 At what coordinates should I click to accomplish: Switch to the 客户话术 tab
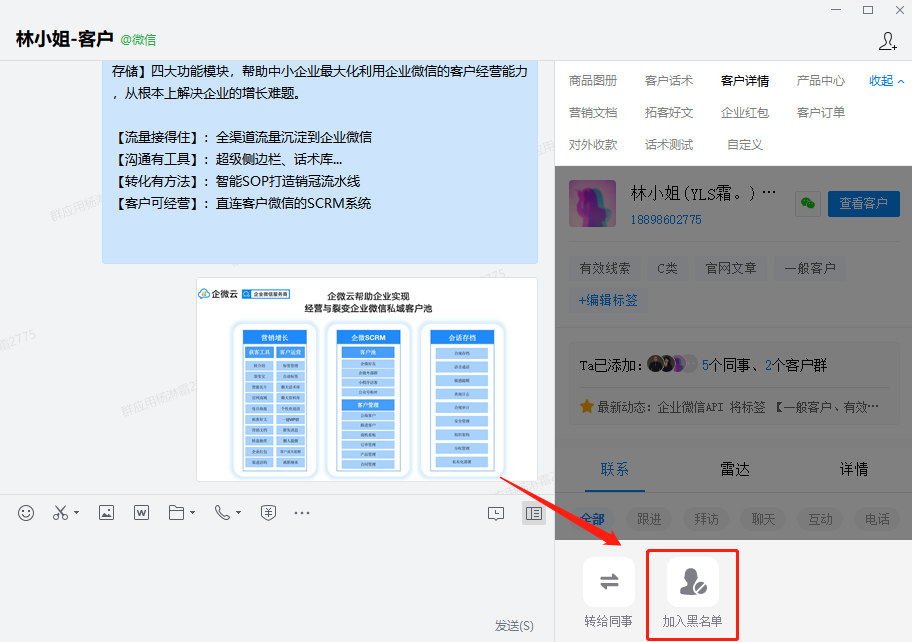point(669,81)
